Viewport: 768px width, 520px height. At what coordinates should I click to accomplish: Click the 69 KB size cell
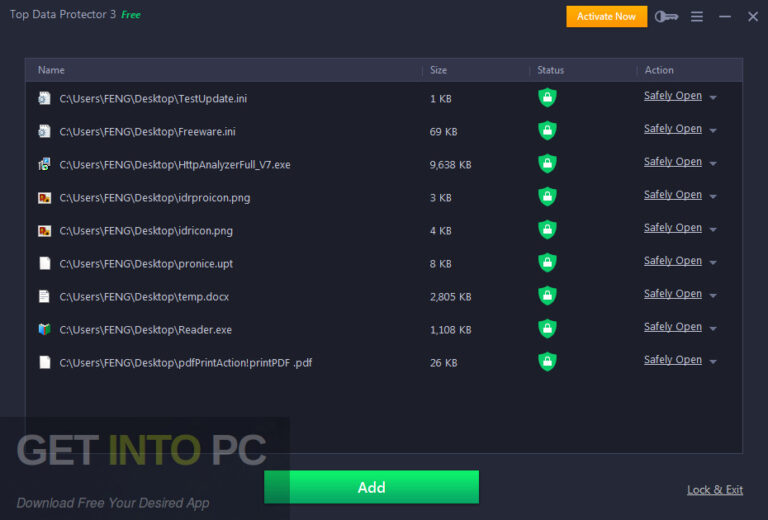coord(443,132)
